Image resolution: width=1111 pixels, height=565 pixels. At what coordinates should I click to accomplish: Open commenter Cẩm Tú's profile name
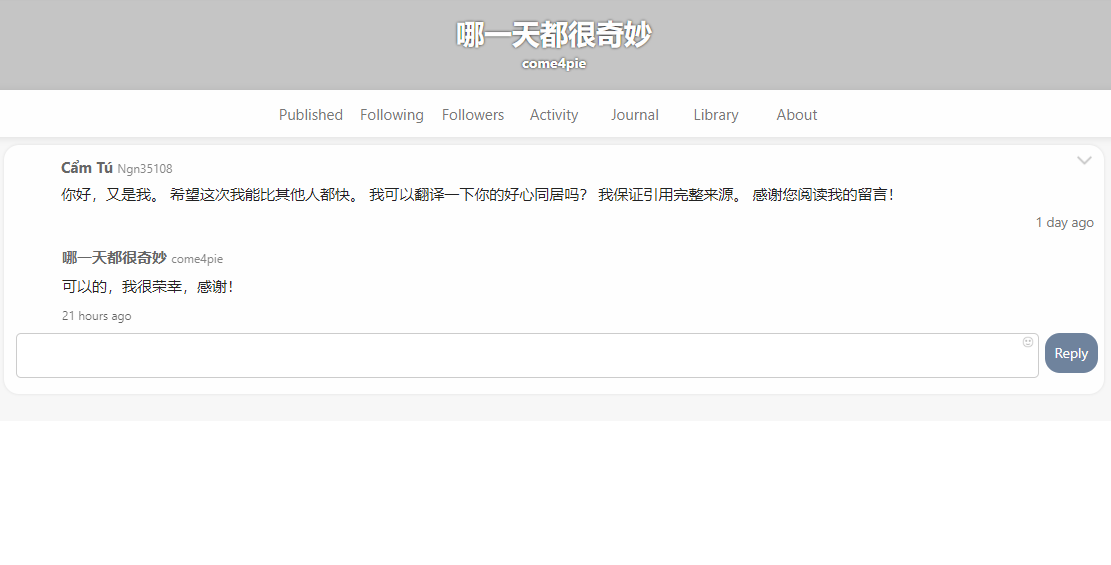tap(87, 168)
